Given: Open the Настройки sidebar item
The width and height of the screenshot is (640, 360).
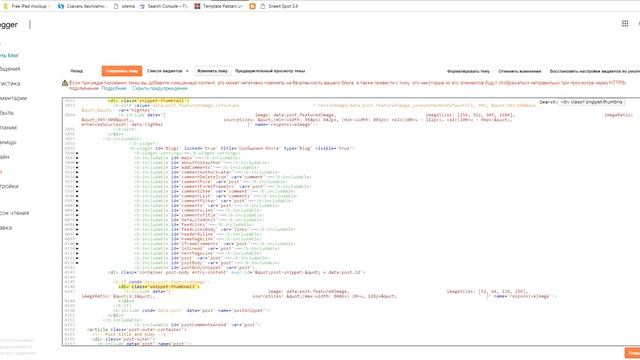Looking at the screenshot, I should pyautogui.click(x=9, y=187).
